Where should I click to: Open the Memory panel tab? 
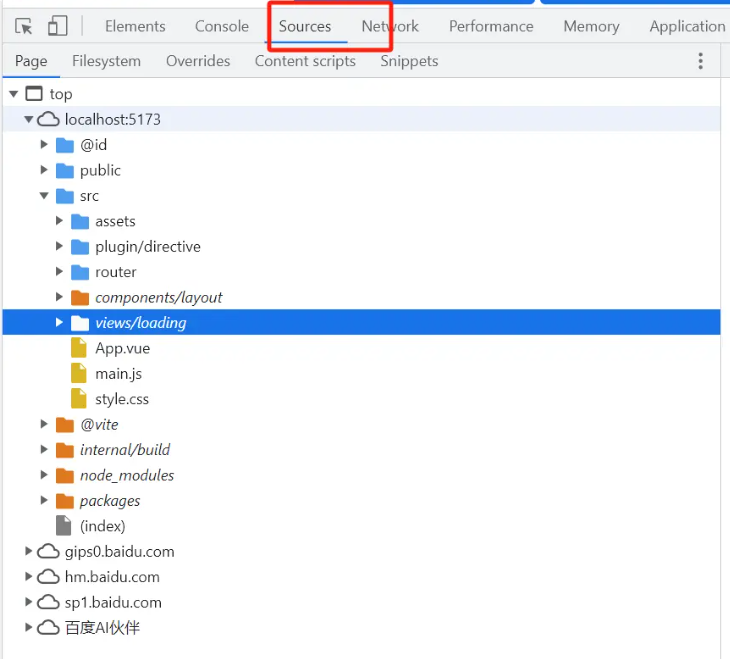(591, 27)
